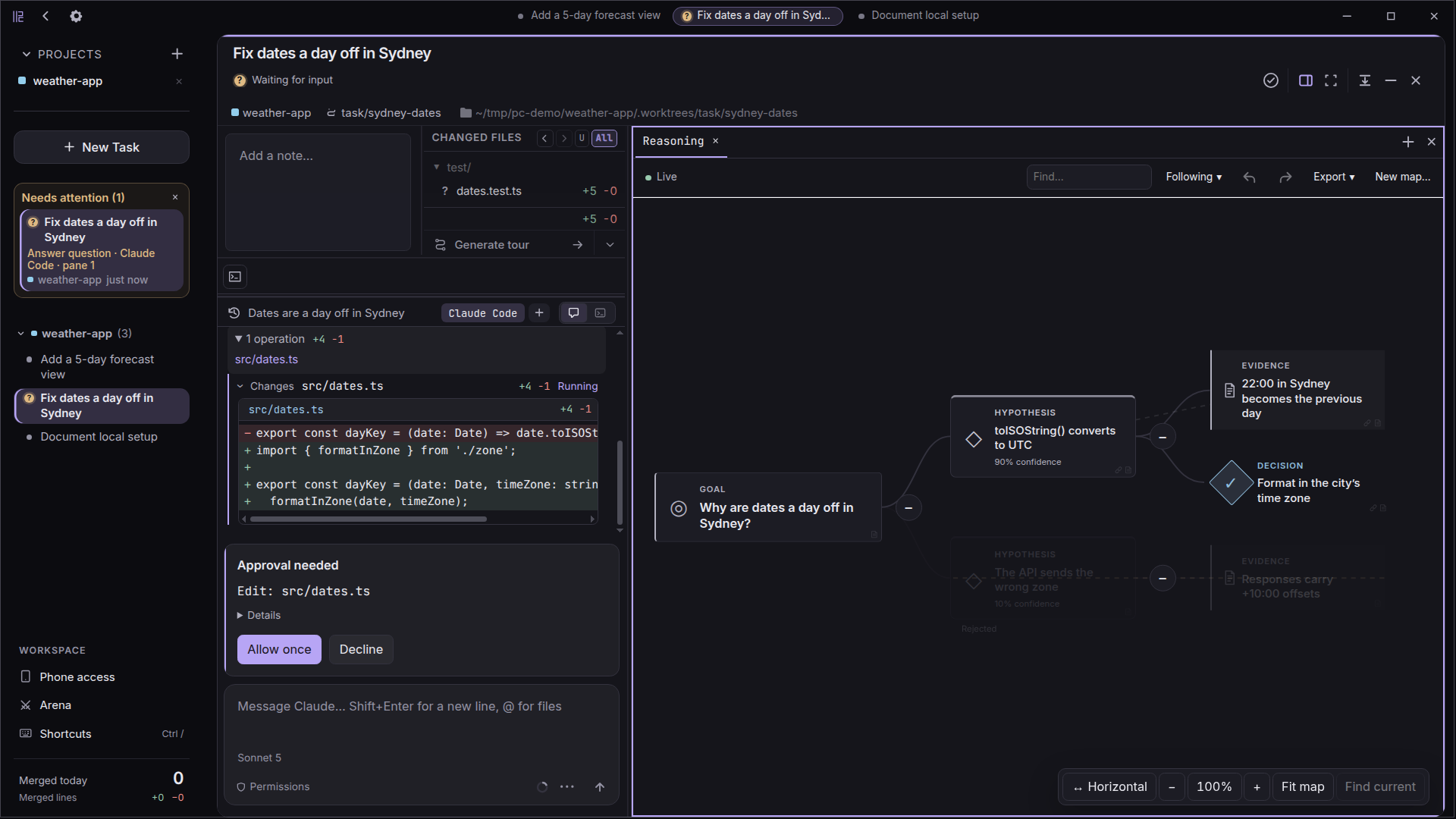Toggle split layout icon in task header
1456x819 pixels.
[1306, 80]
